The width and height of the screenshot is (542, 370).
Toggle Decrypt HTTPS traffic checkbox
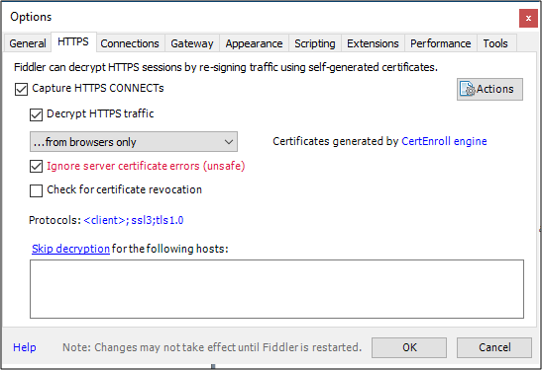coord(36,115)
